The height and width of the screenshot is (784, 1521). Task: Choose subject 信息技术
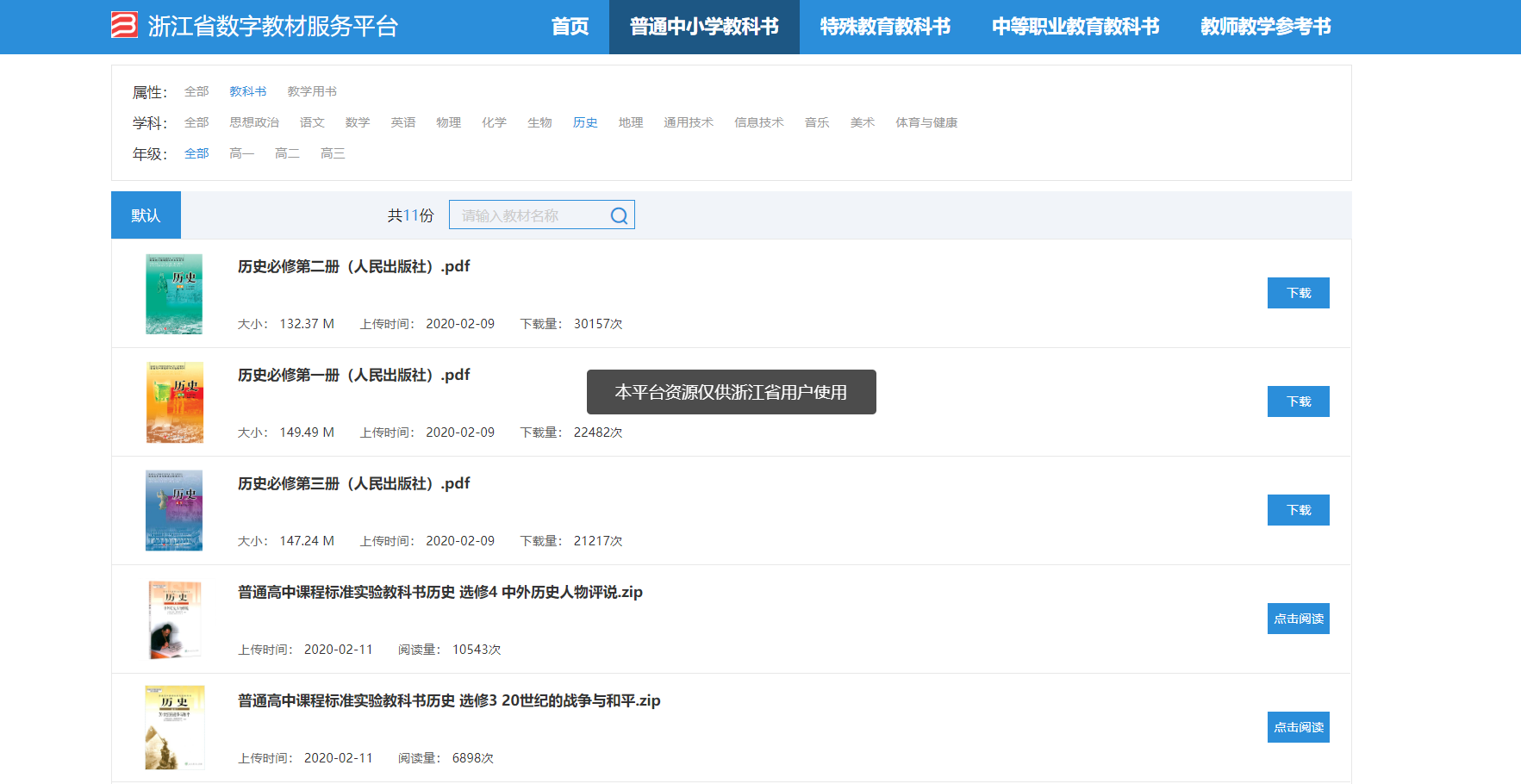[759, 122]
